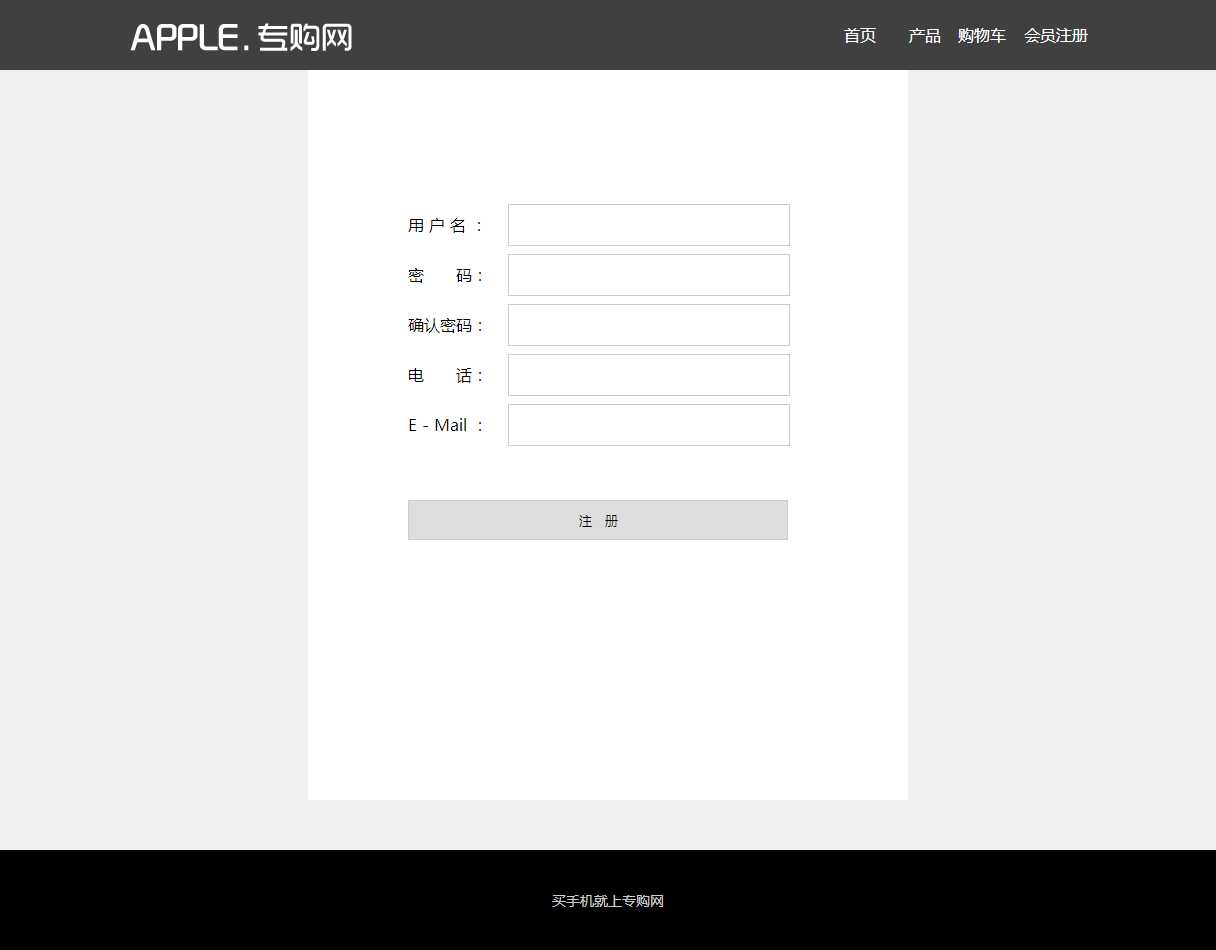Click the 电话 phone number field
The width and height of the screenshot is (1216, 950).
point(648,375)
